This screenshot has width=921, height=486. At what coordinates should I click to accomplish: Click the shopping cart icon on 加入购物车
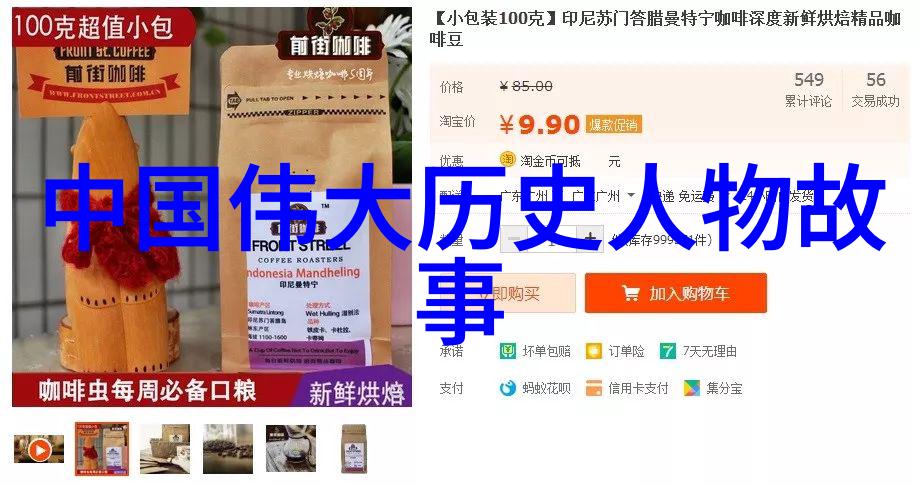[x=630, y=293]
